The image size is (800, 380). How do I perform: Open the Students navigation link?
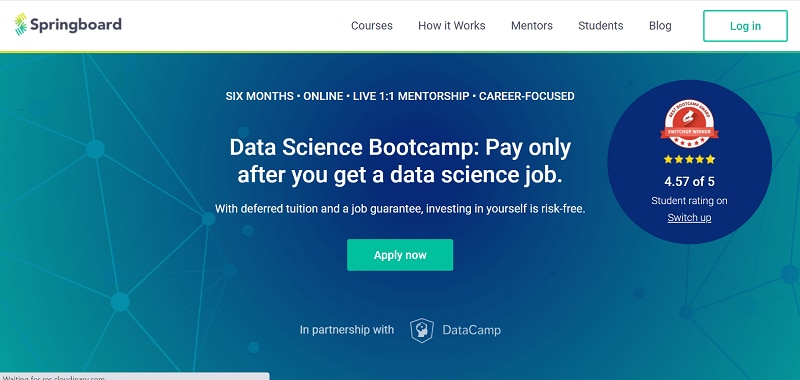pos(601,26)
